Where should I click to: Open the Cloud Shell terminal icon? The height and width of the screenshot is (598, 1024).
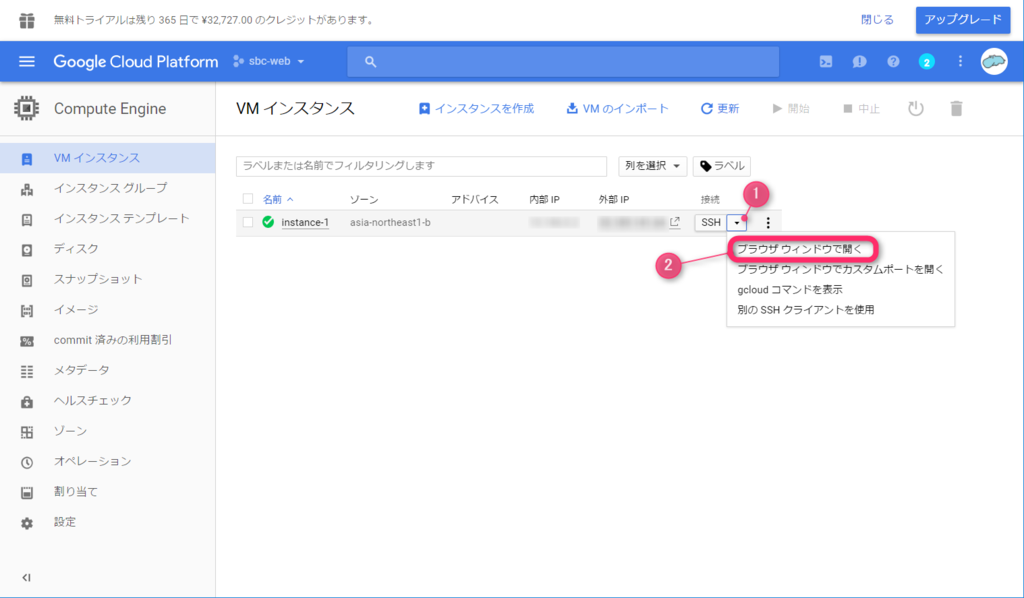(827, 61)
